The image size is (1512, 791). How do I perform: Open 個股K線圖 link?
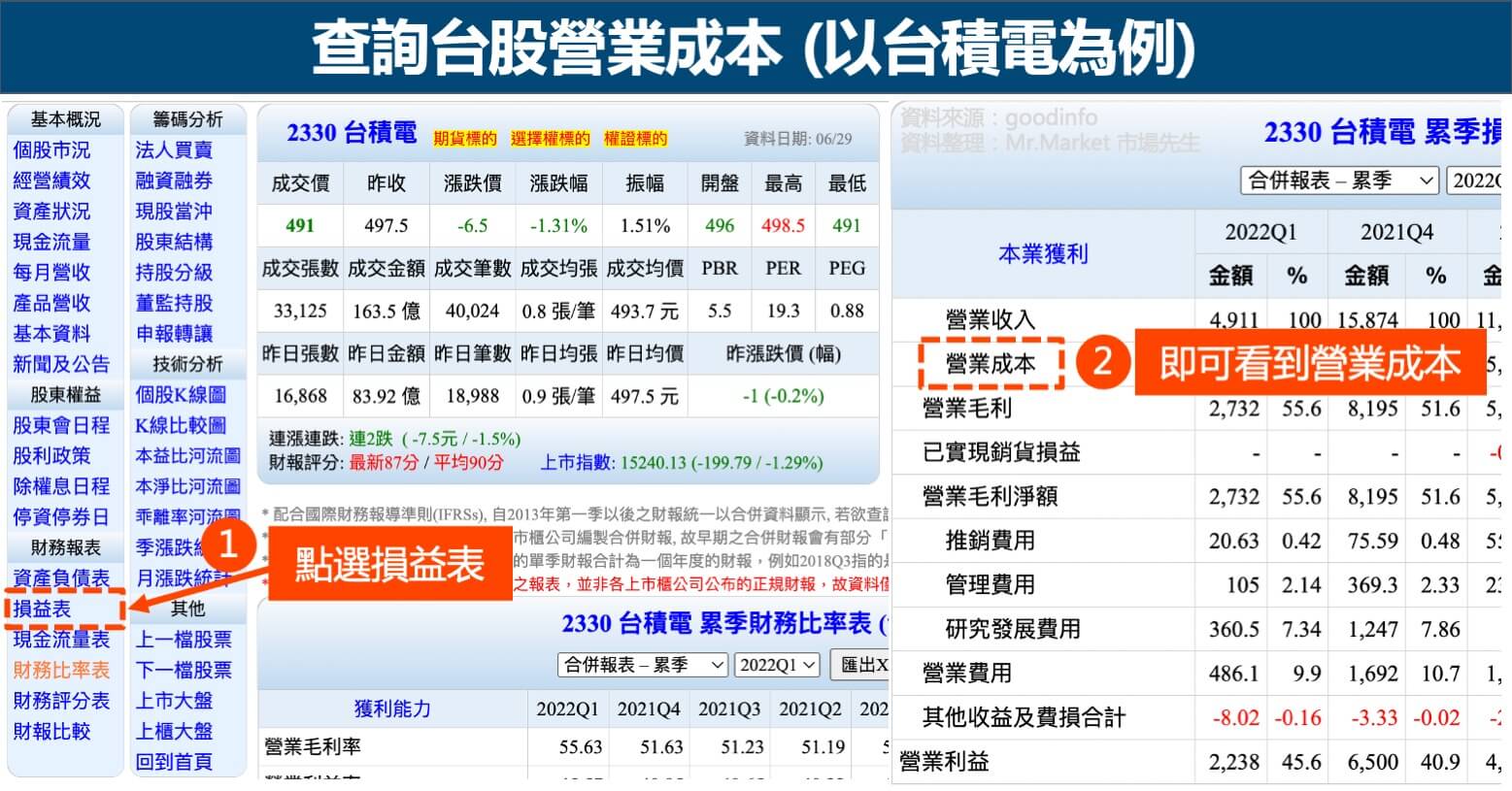tap(181, 395)
